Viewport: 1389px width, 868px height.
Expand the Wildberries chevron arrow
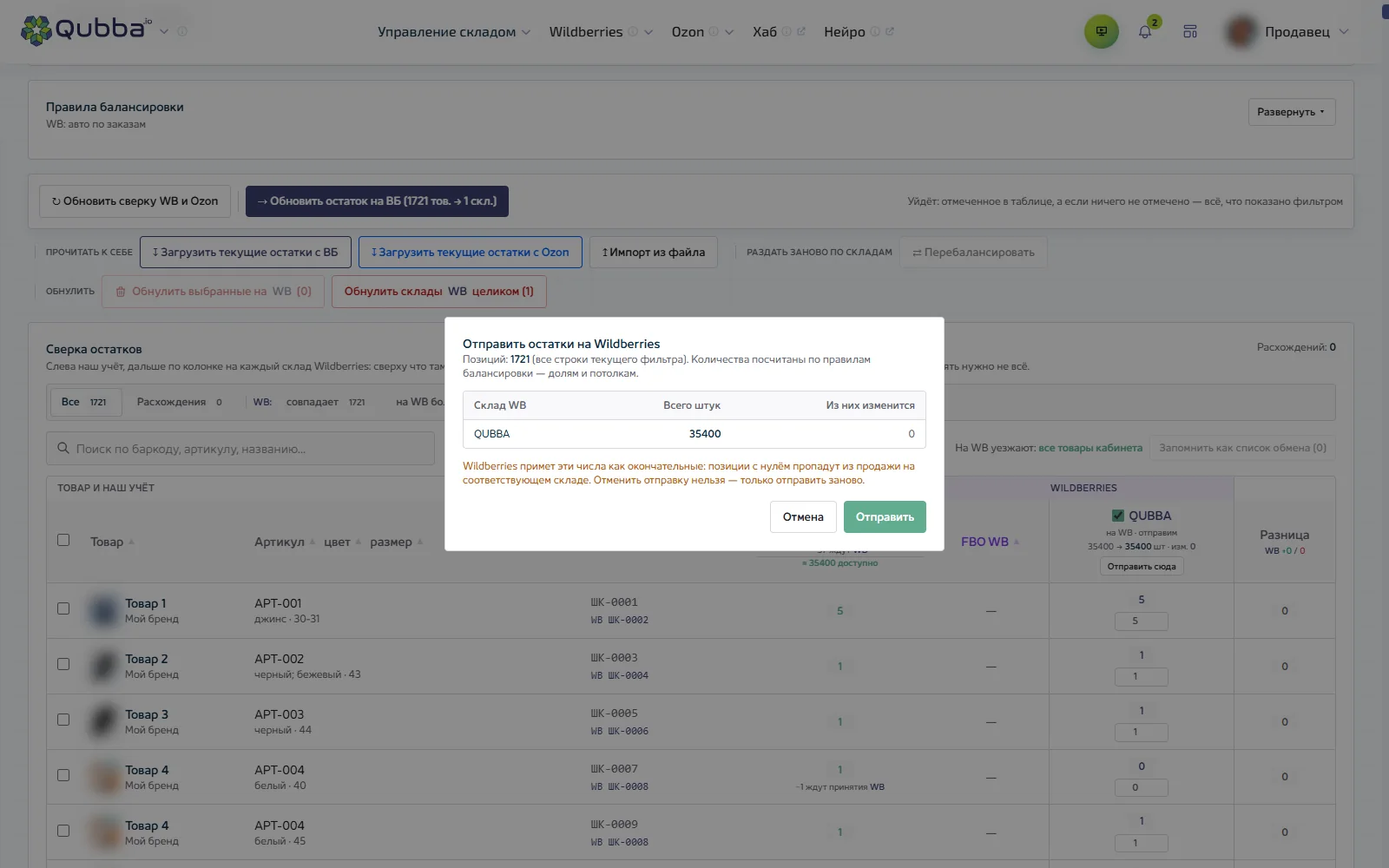click(648, 32)
